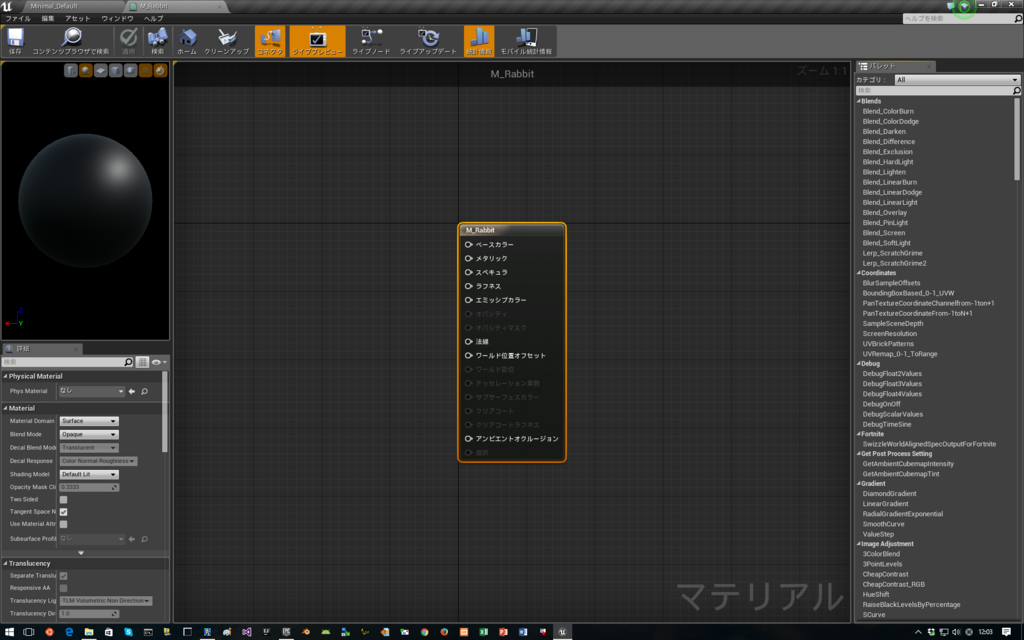Enable the Two Sided checkbox
The image size is (1024, 640).
(63, 500)
